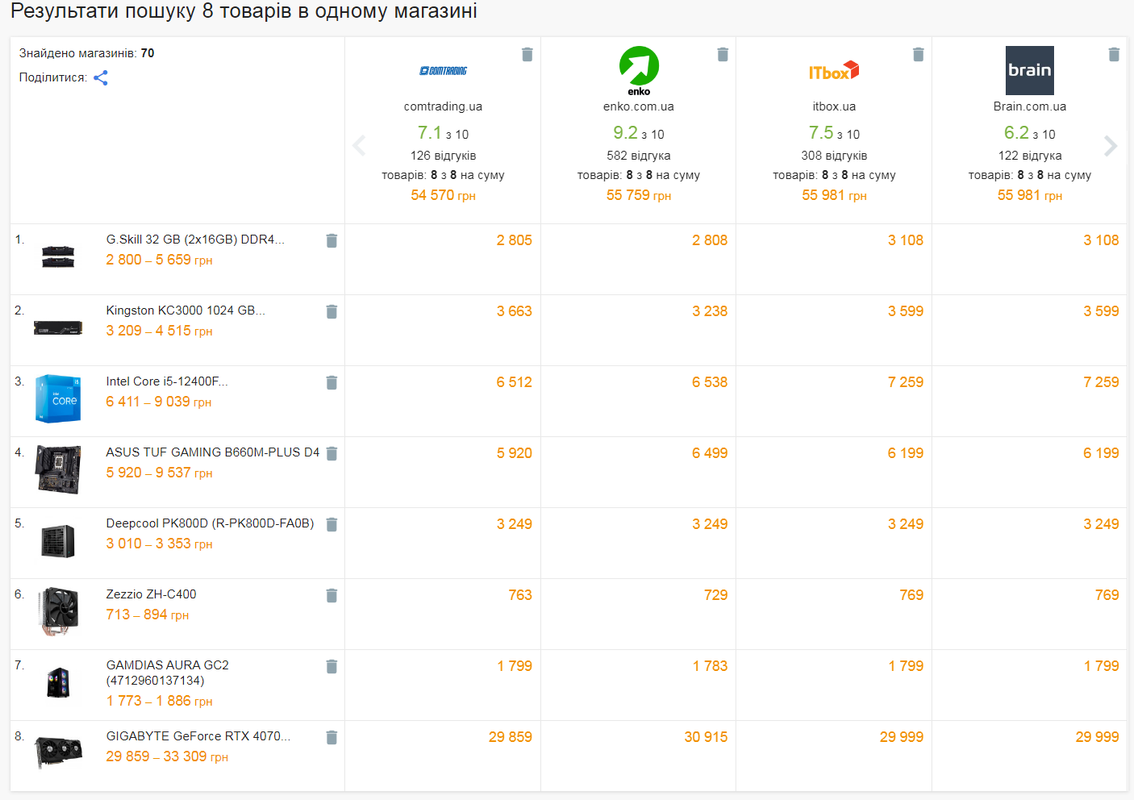
Task: Open GIGABYTE graphics card thumbnail
Action: pos(58,753)
